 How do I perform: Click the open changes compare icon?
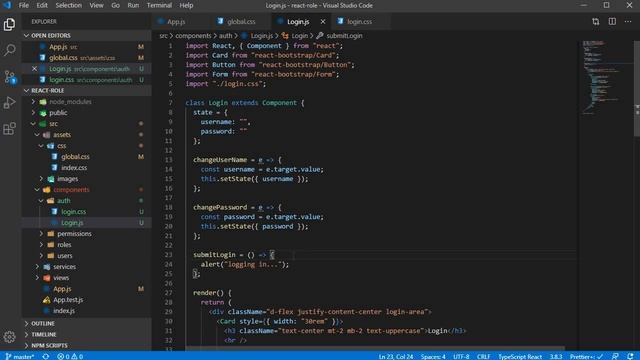pyautogui.click(x=596, y=22)
